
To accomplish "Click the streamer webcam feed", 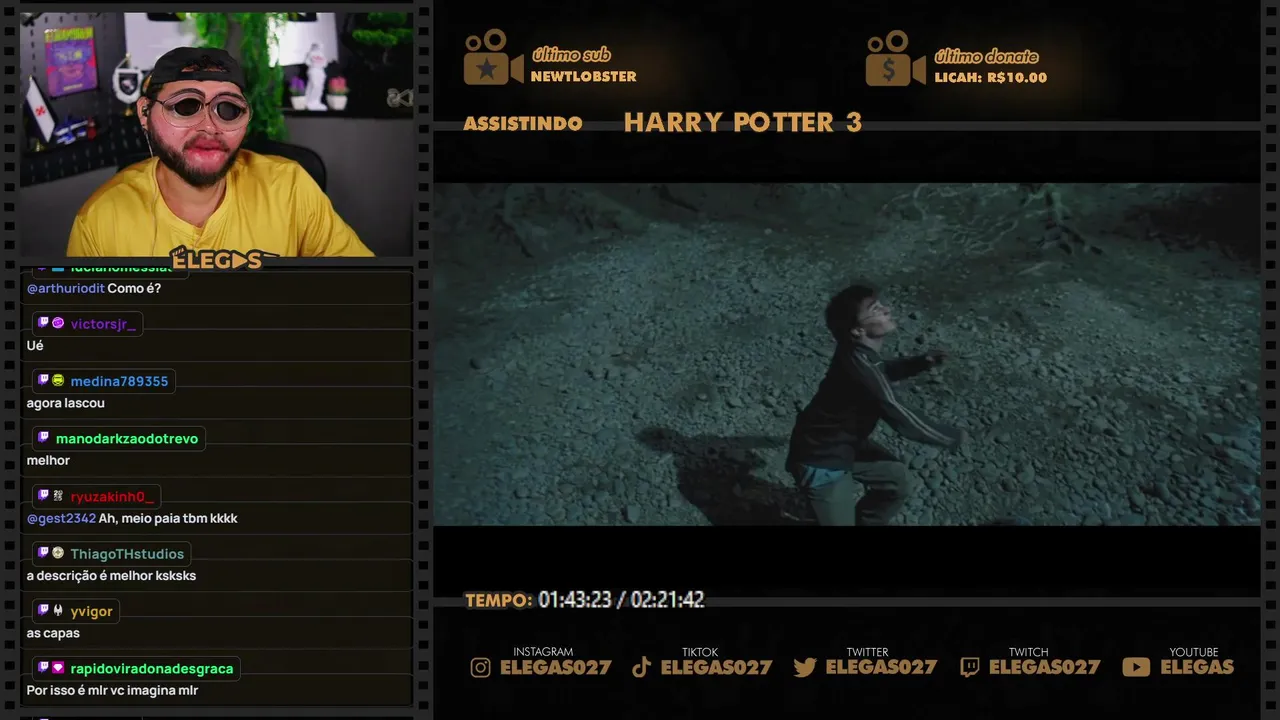I will [x=216, y=135].
